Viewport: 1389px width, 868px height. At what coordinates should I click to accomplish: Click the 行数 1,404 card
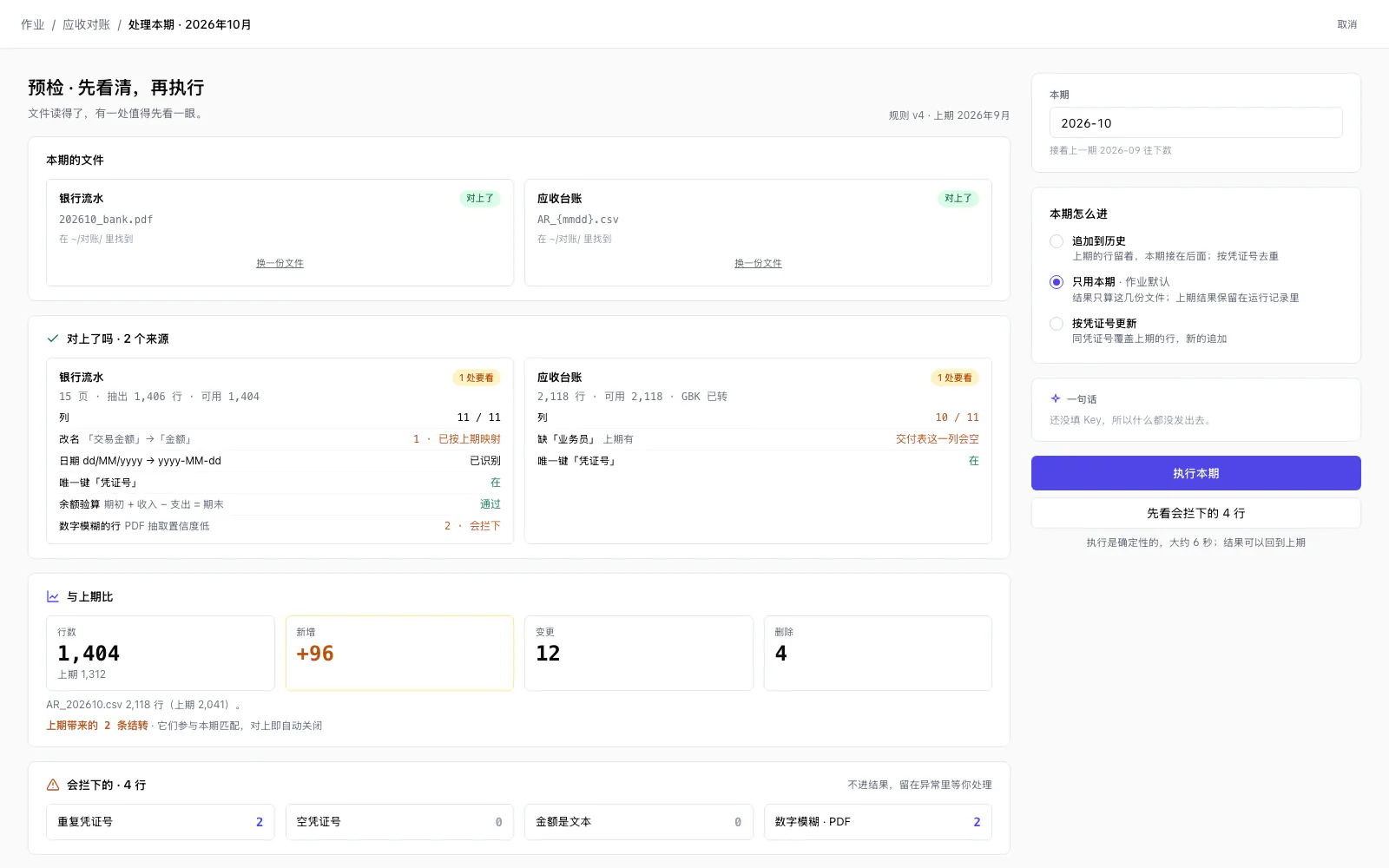click(161, 653)
